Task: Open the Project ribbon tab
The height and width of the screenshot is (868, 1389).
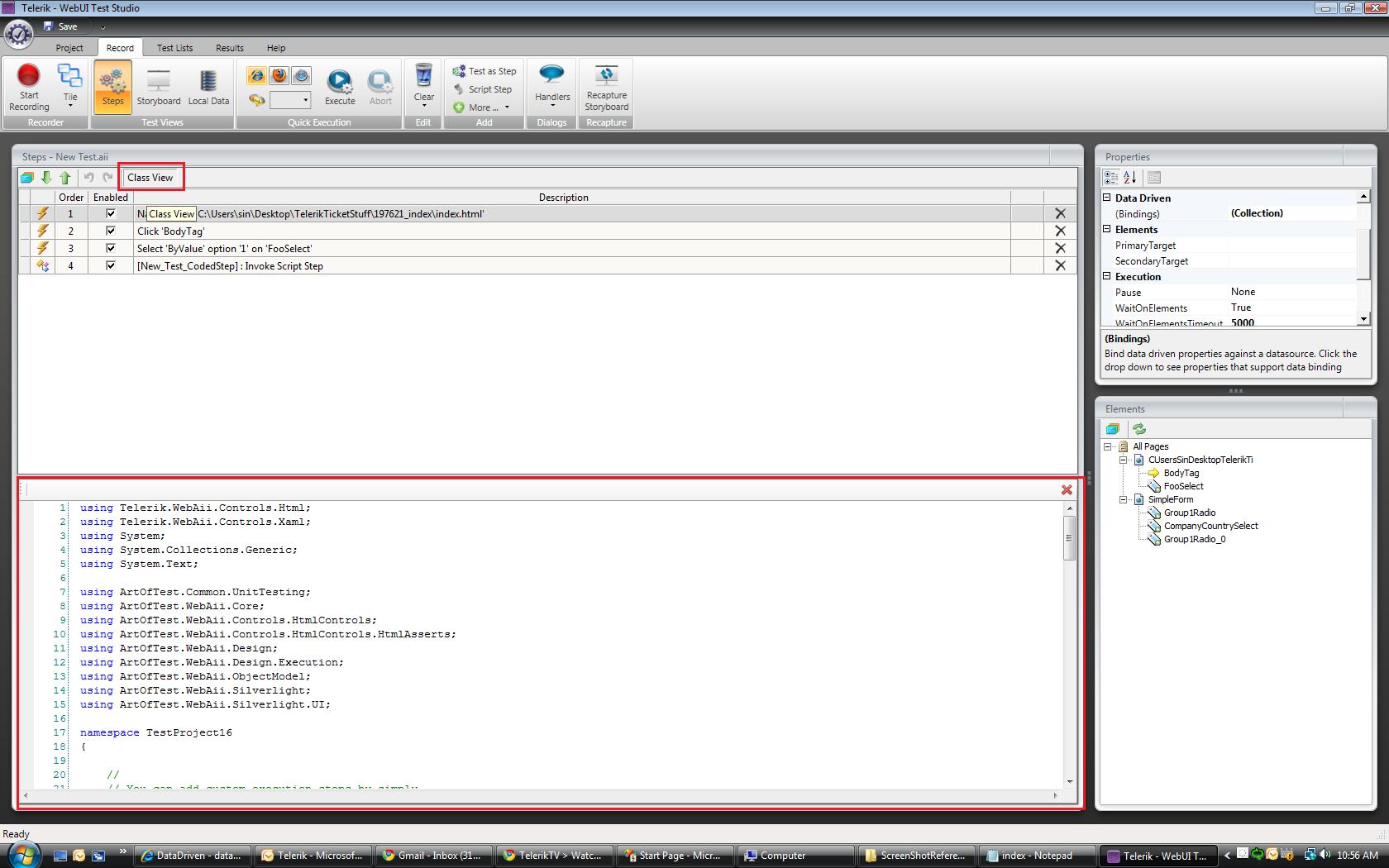Action: 69,48
